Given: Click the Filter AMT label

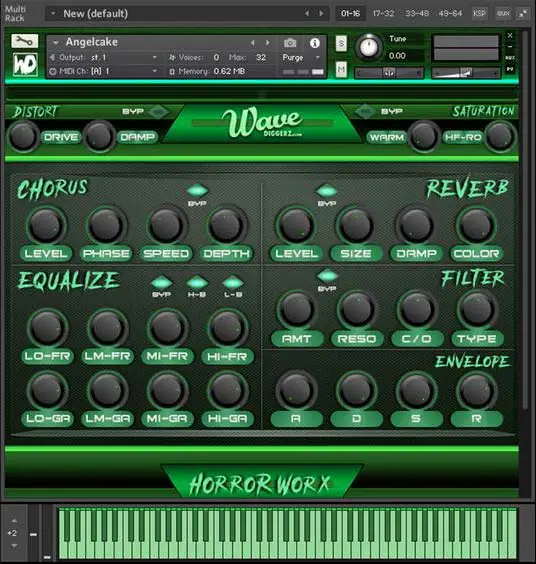Looking at the screenshot, I should click(x=297, y=338).
